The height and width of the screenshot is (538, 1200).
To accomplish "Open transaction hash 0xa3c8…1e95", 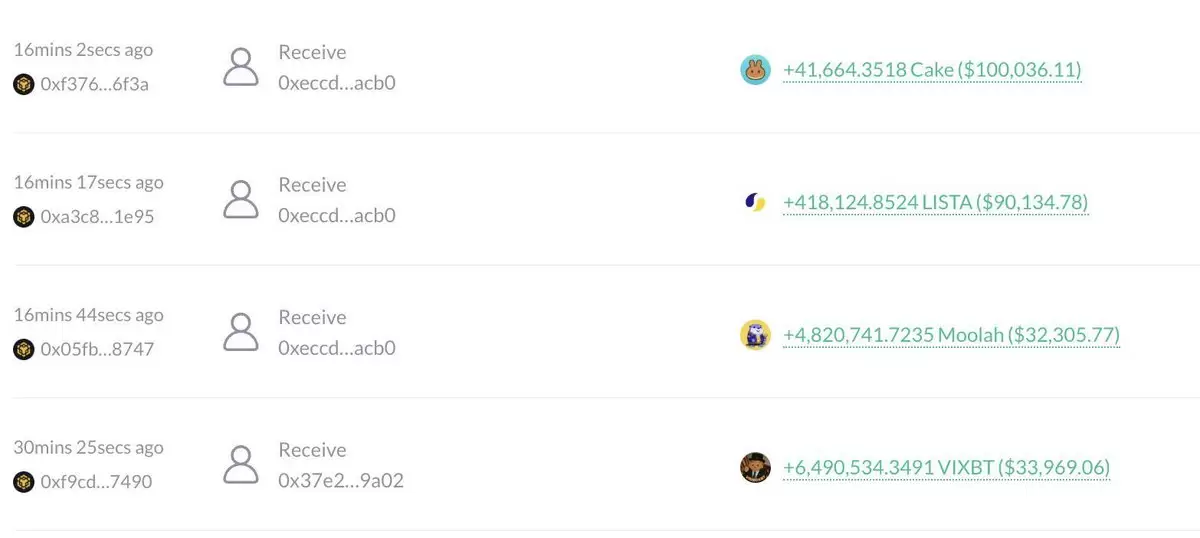I will click(97, 217).
